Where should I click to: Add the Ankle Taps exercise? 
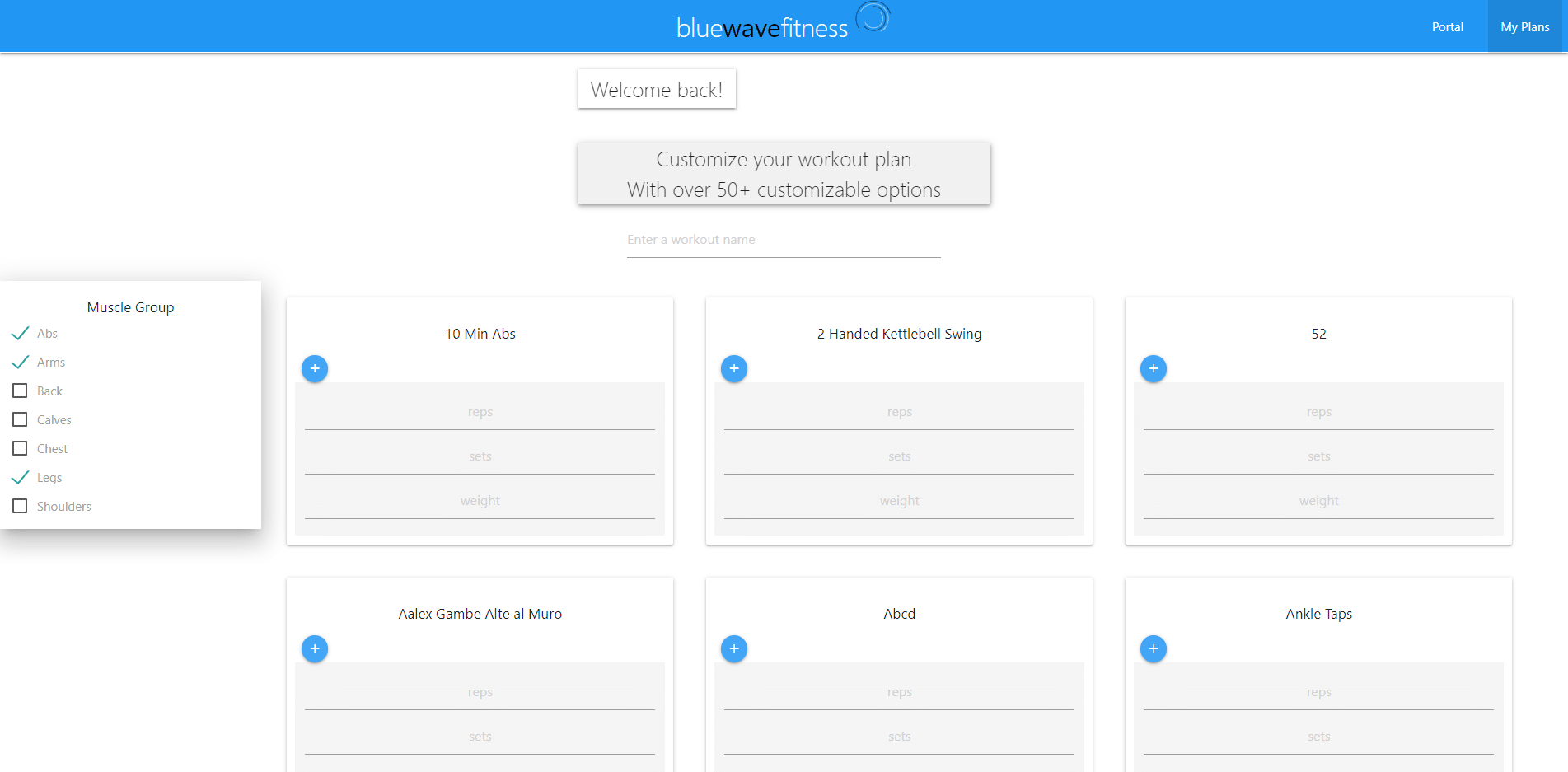(x=1154, y=648)
